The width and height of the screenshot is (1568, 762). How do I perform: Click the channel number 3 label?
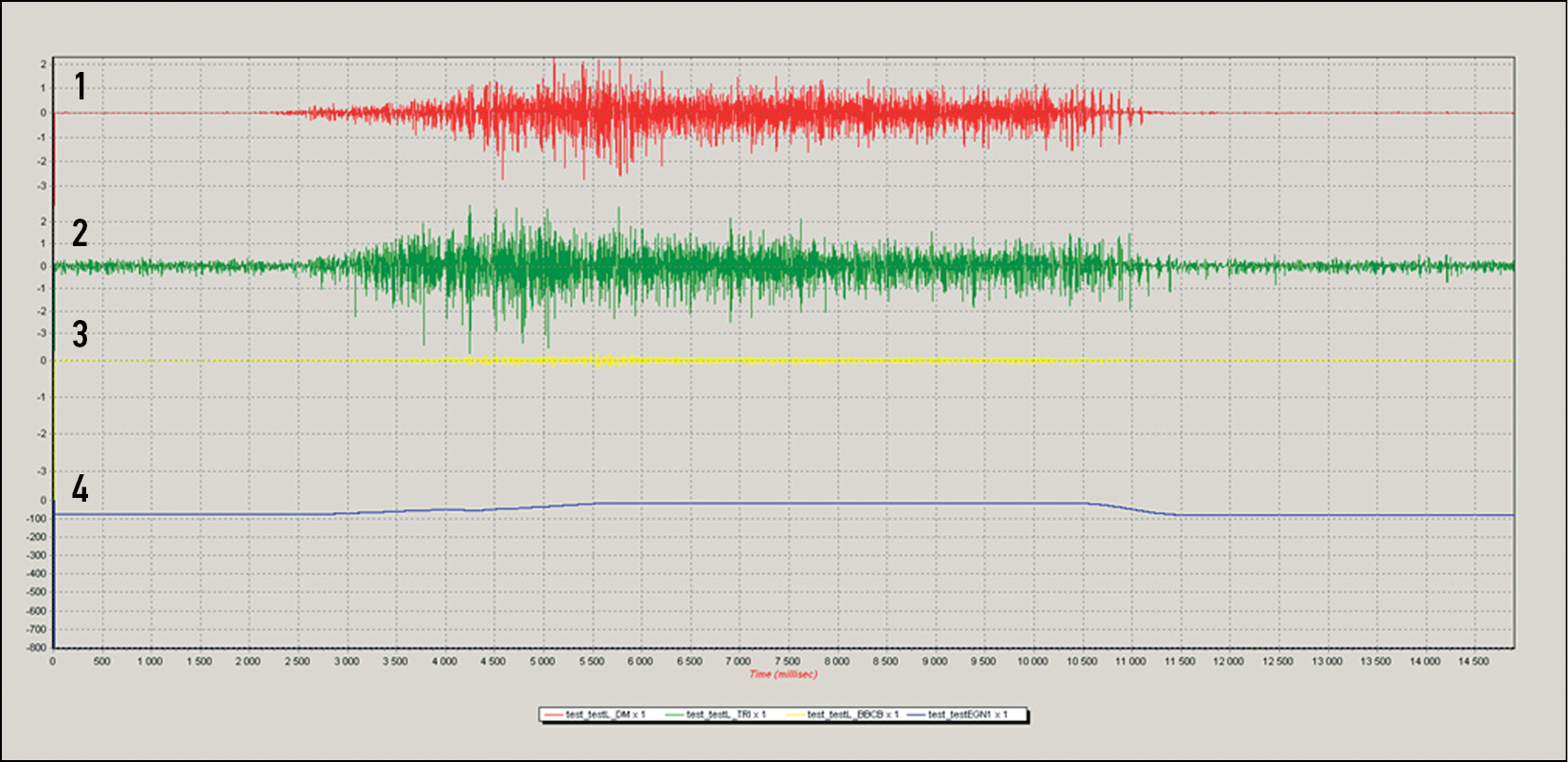point(80,334)
